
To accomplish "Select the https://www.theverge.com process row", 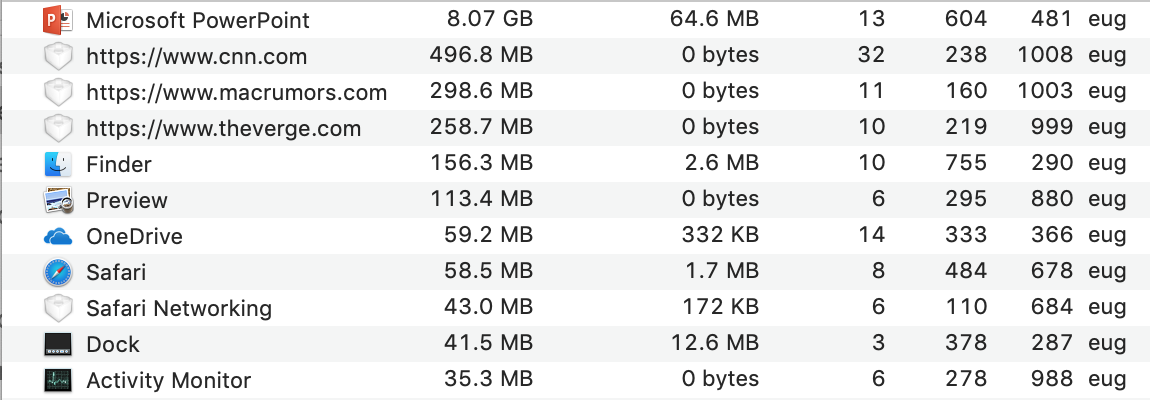I will tap(223, 128).
